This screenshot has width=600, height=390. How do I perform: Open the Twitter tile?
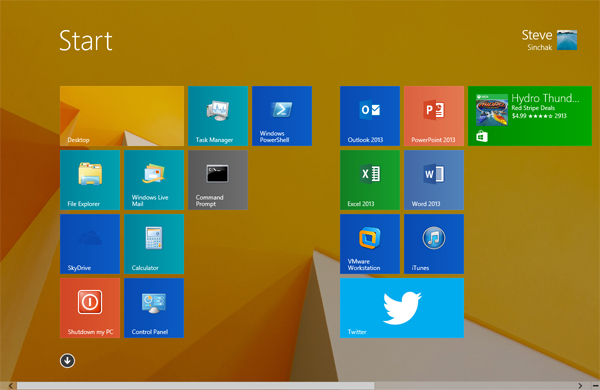(402, 308)
